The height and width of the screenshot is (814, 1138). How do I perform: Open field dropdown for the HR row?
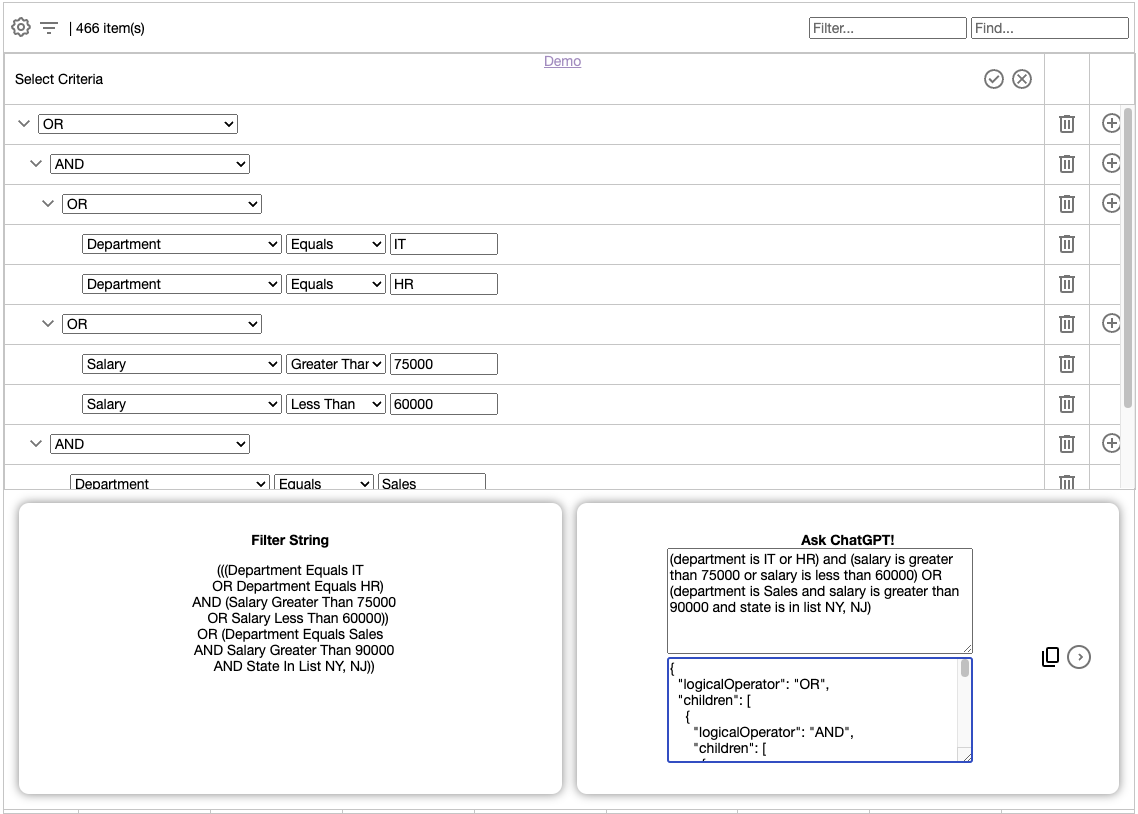click(x=181, y=284)
